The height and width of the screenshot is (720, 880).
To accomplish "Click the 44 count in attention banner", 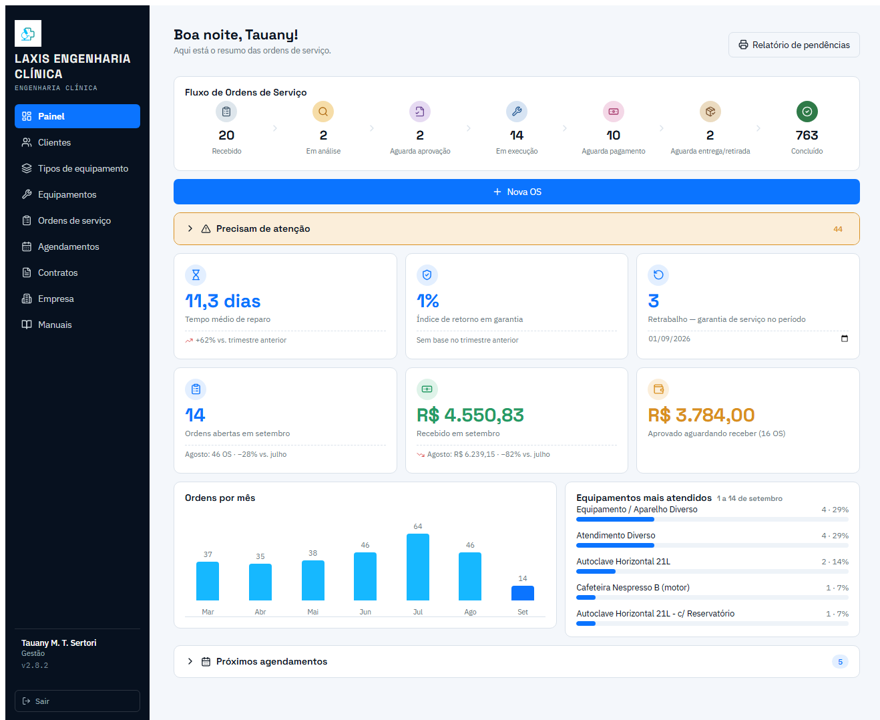I will click(x=838, y=229).
